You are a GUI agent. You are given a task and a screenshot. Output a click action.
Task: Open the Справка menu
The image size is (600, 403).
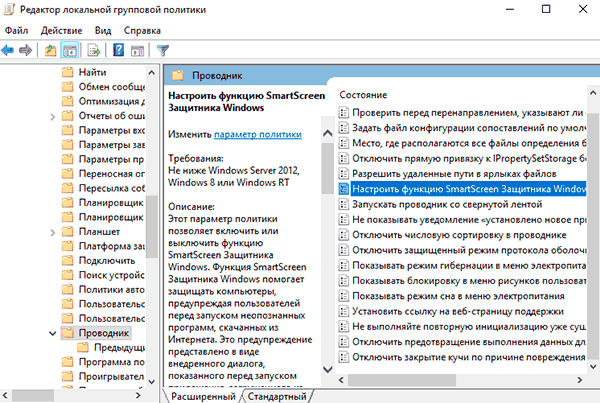point(142,31)
